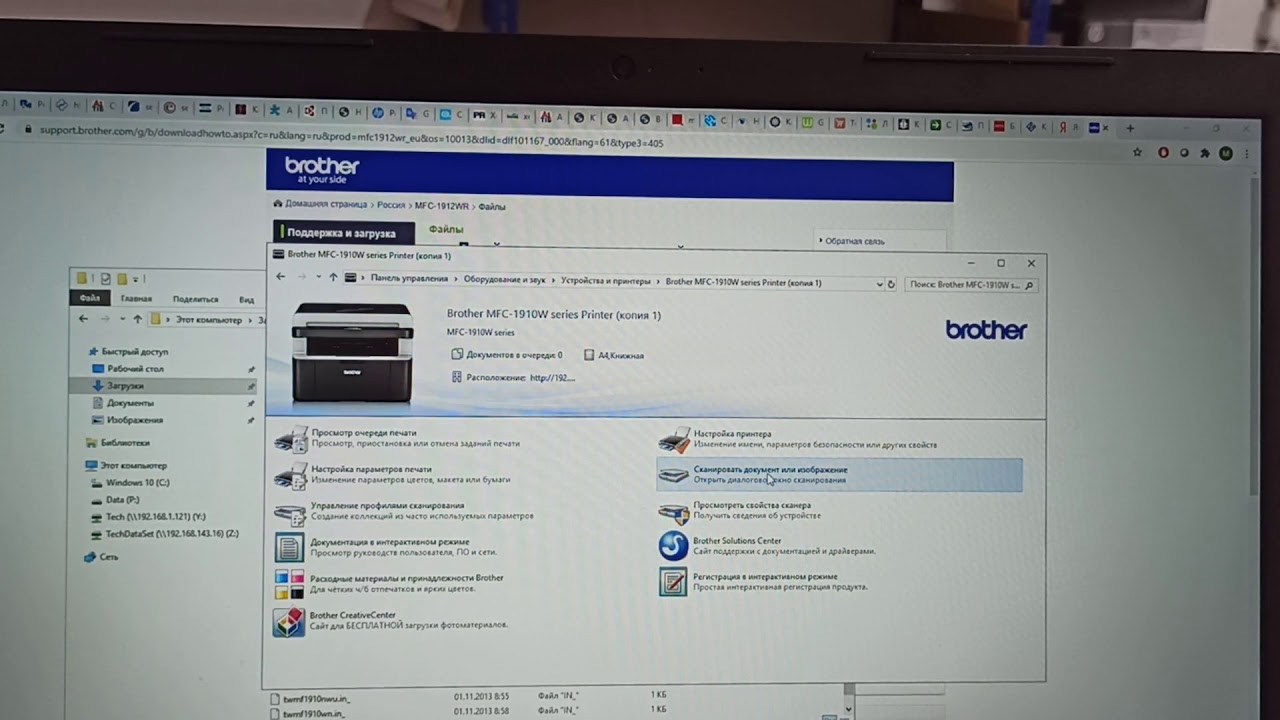Select Поделиться tab in File Explorer
Viewport: 1280px width, 720px height.
195,299
